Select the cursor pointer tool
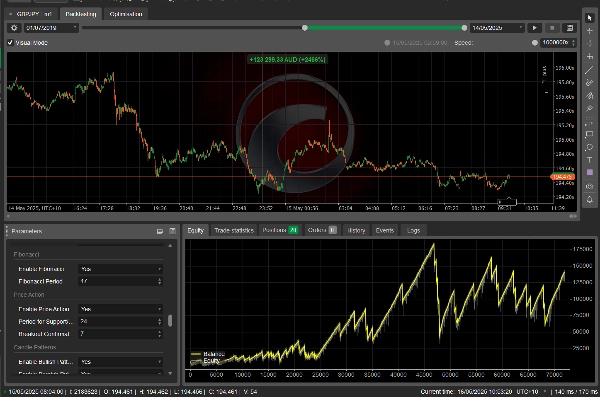600x397 pixels. tap(590, 18)
